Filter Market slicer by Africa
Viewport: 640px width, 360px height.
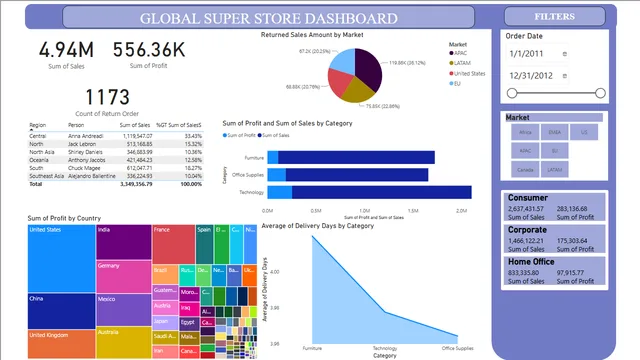point(525,132)
